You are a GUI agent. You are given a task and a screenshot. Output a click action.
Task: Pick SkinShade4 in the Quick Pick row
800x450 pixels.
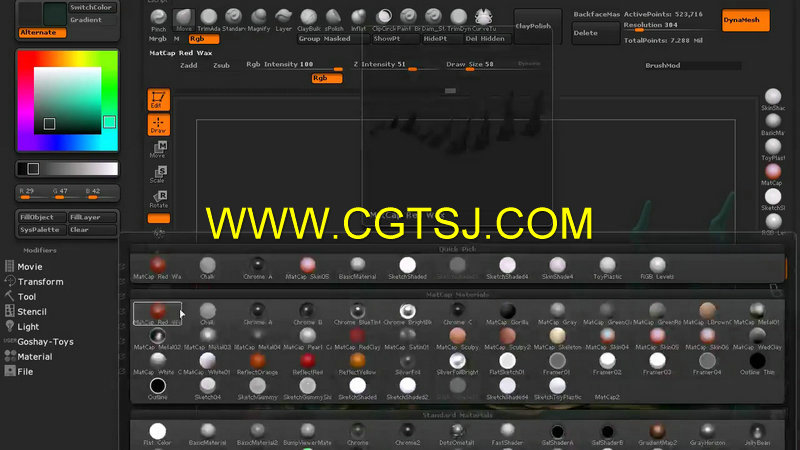(557, 268)
